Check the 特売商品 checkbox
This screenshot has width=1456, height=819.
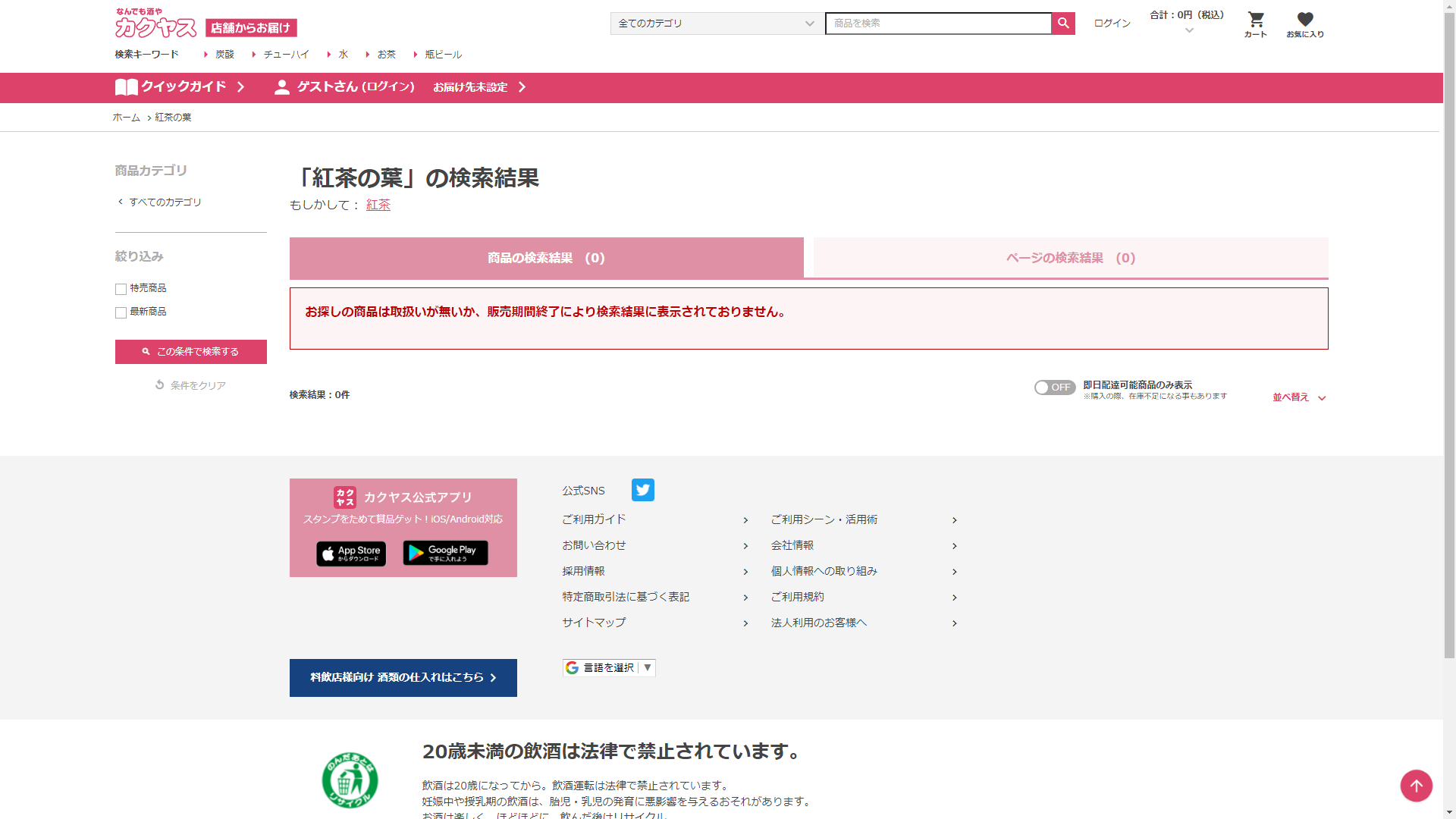(x=121, y=289)
